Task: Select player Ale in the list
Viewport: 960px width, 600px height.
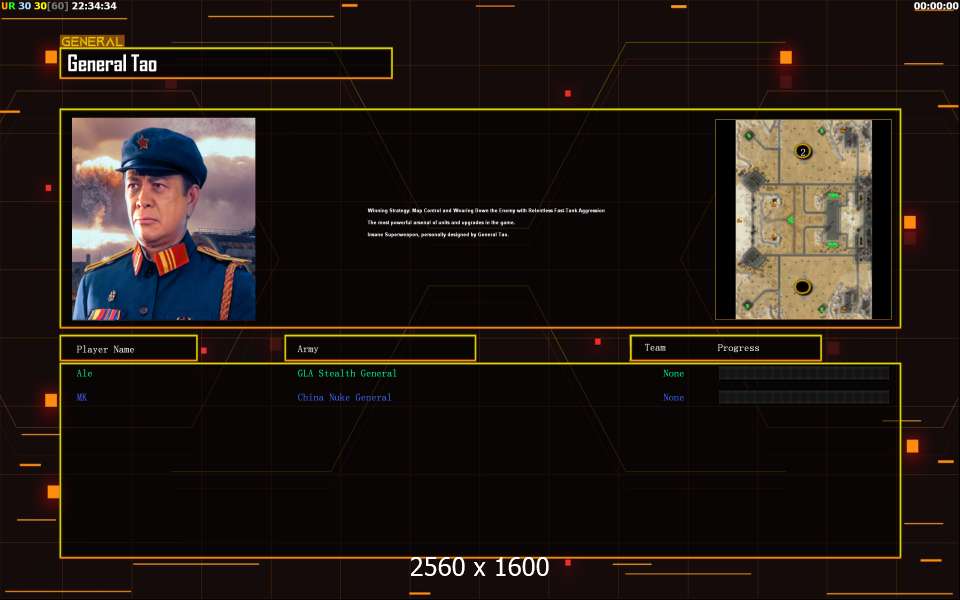Action: (x=84, y=373)
